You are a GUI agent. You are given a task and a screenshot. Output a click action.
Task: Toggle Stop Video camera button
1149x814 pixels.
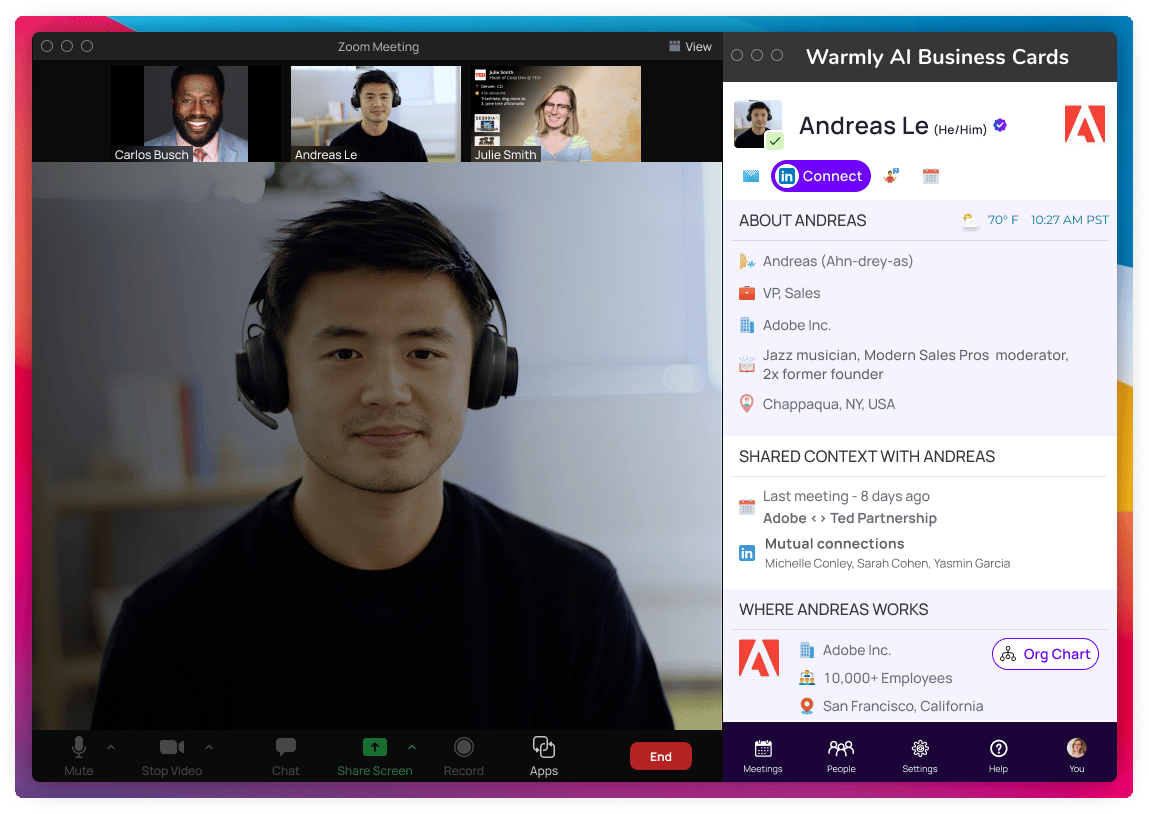coord(171,747)
